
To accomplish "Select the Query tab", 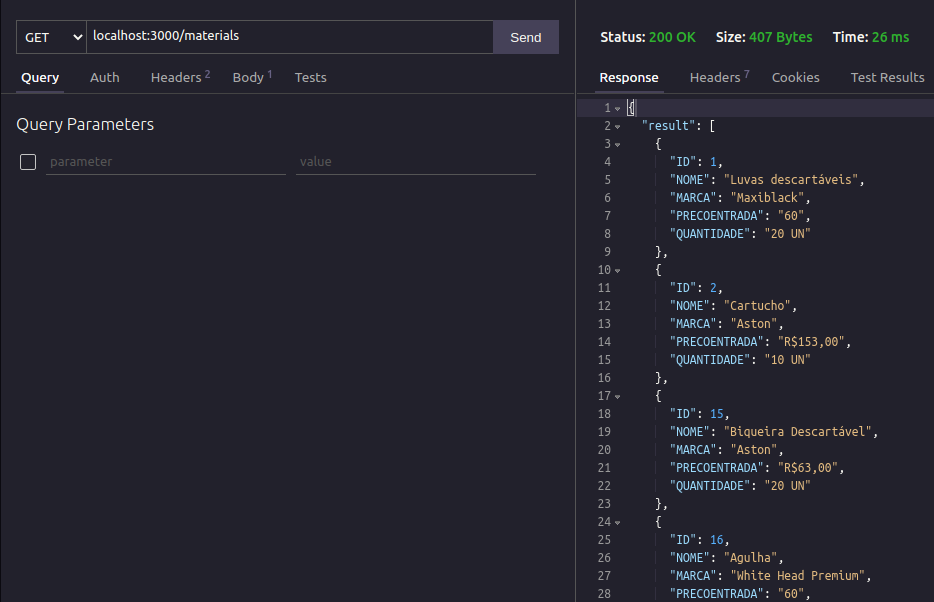I will point(39,77).
